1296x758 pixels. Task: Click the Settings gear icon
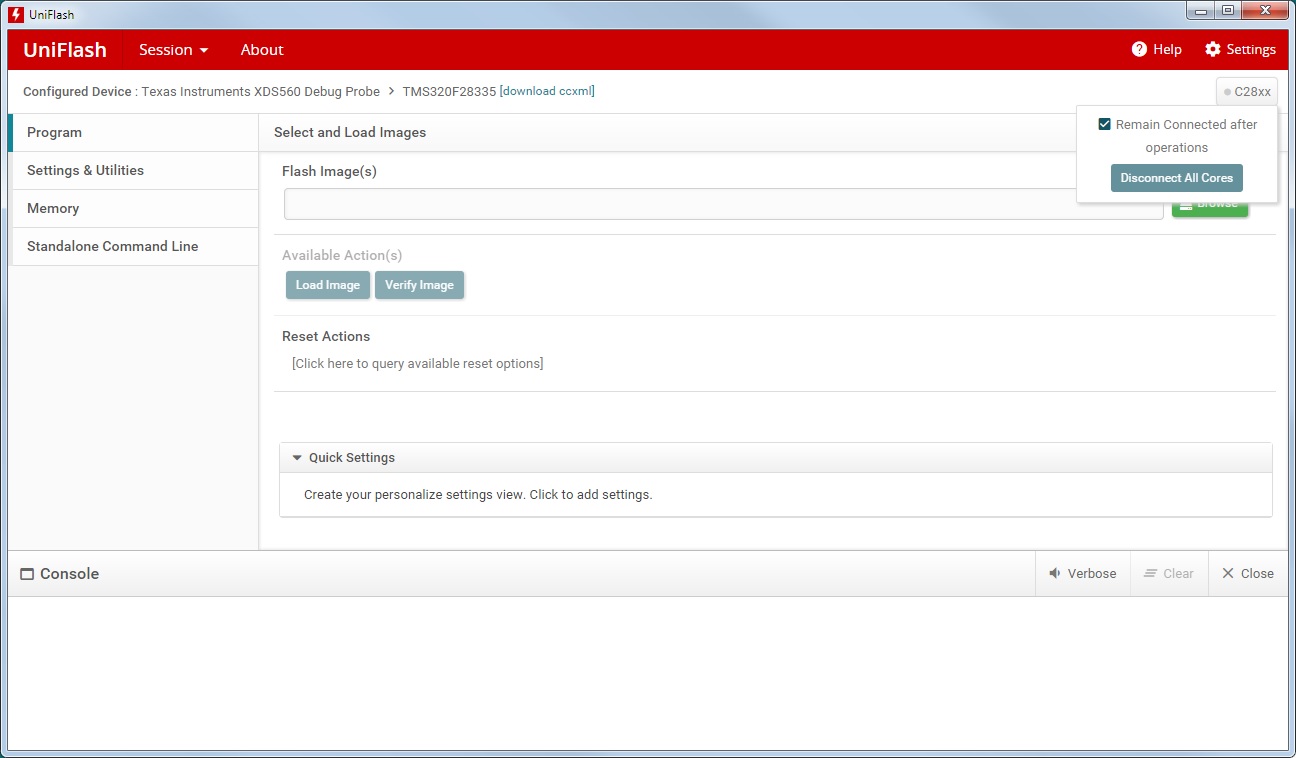pos(1213,49)
